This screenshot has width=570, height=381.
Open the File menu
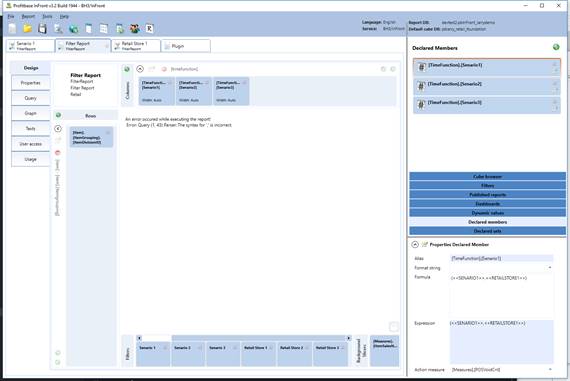click(11, 16)
